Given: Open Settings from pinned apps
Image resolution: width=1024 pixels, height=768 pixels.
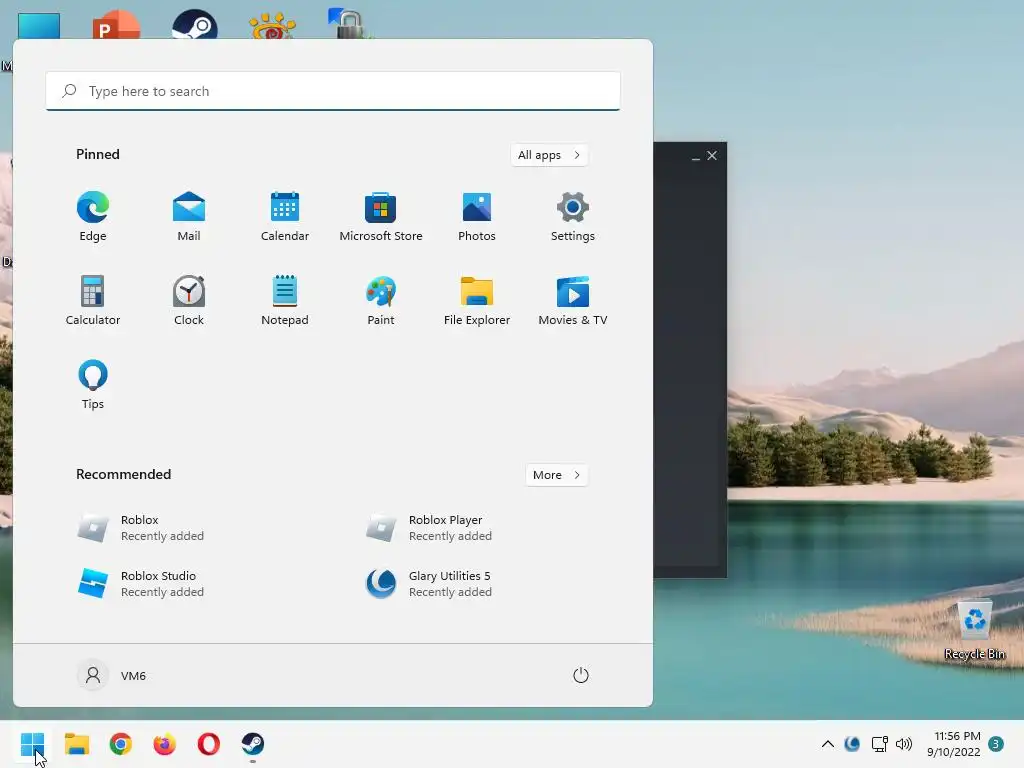Looking at the screenshot, I should [573, 216].
